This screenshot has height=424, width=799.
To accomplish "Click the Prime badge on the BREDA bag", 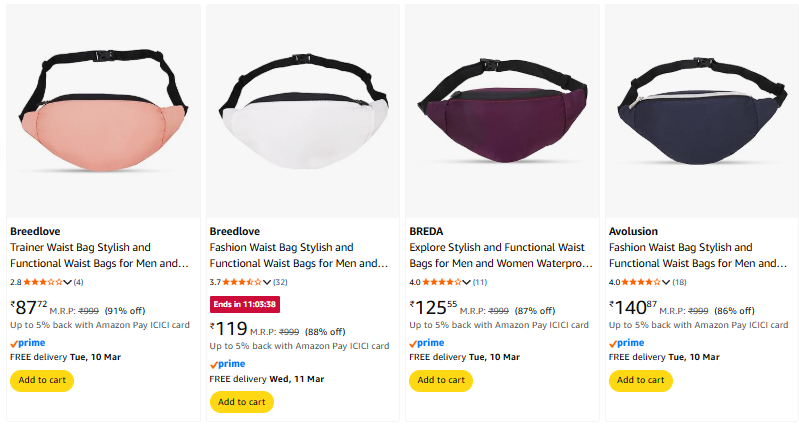I will pyautogui.click(x=428, y=342).
